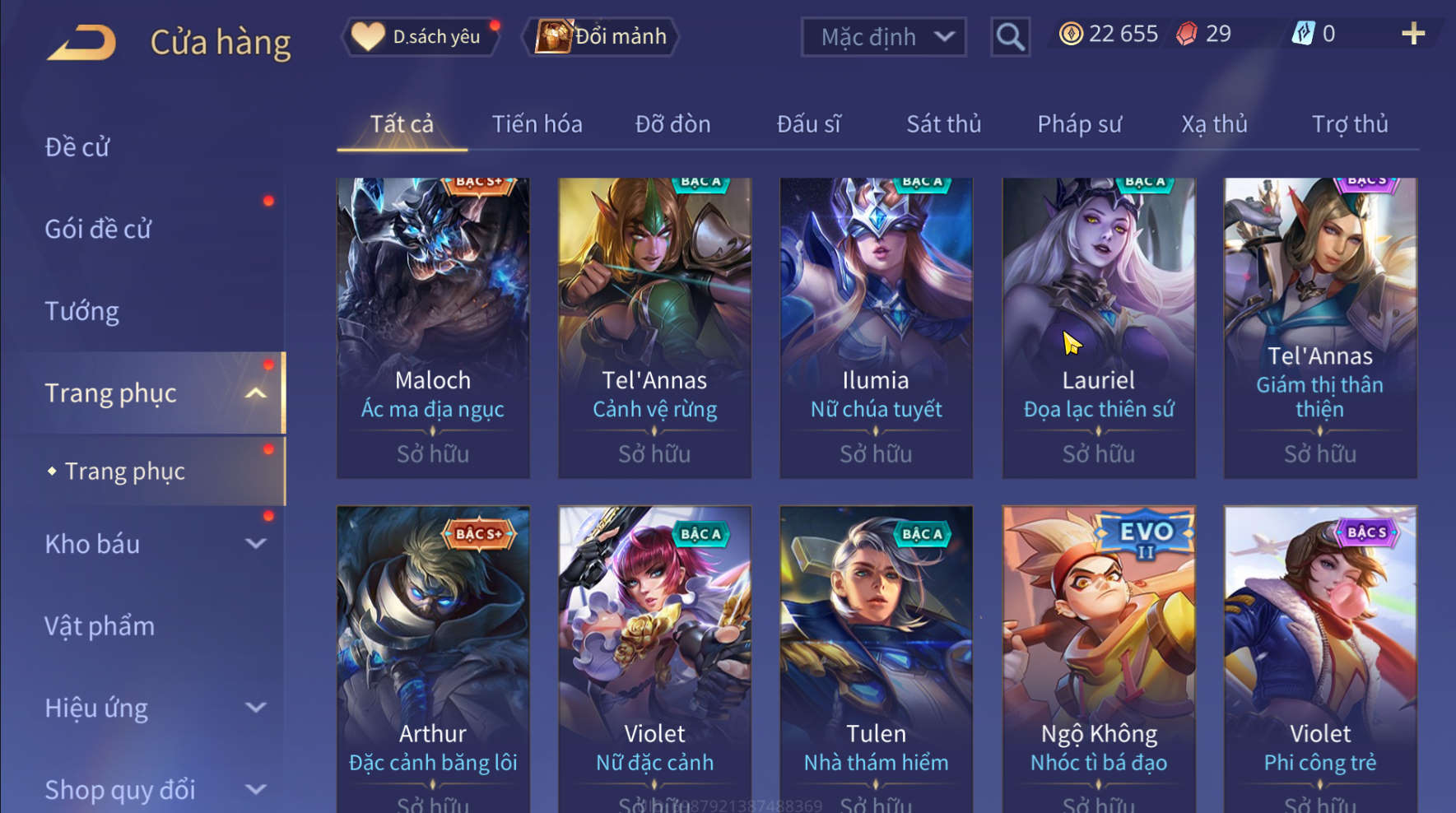Open the Mặc định sort dropdown

[883, 37]
